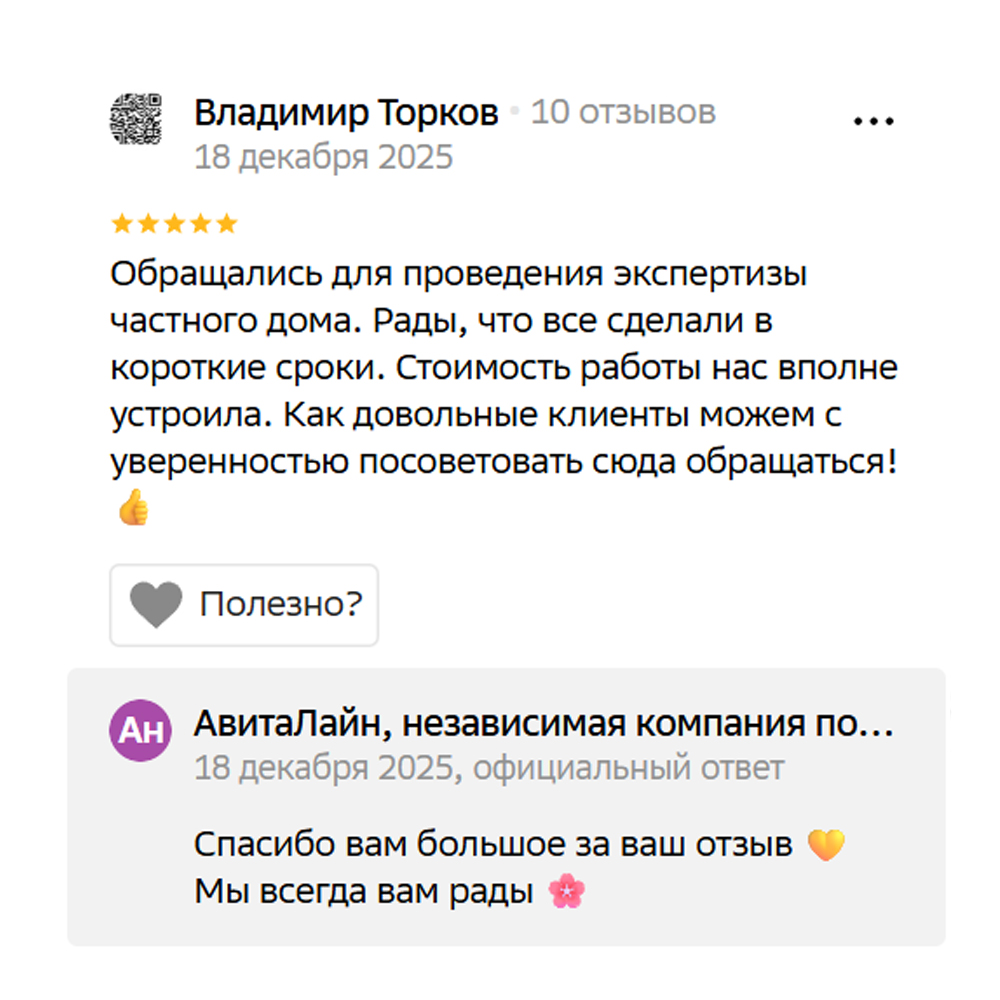The height and width of the screenshot is (1000, 1000).
Task: View the reviewer's "10 отзывов" count
Action: point(623,112)
